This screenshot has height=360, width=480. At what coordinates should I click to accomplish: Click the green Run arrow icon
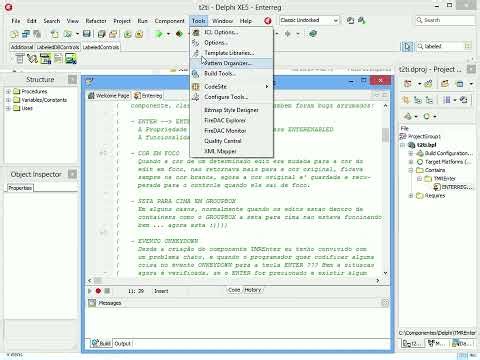coord(159,34)
